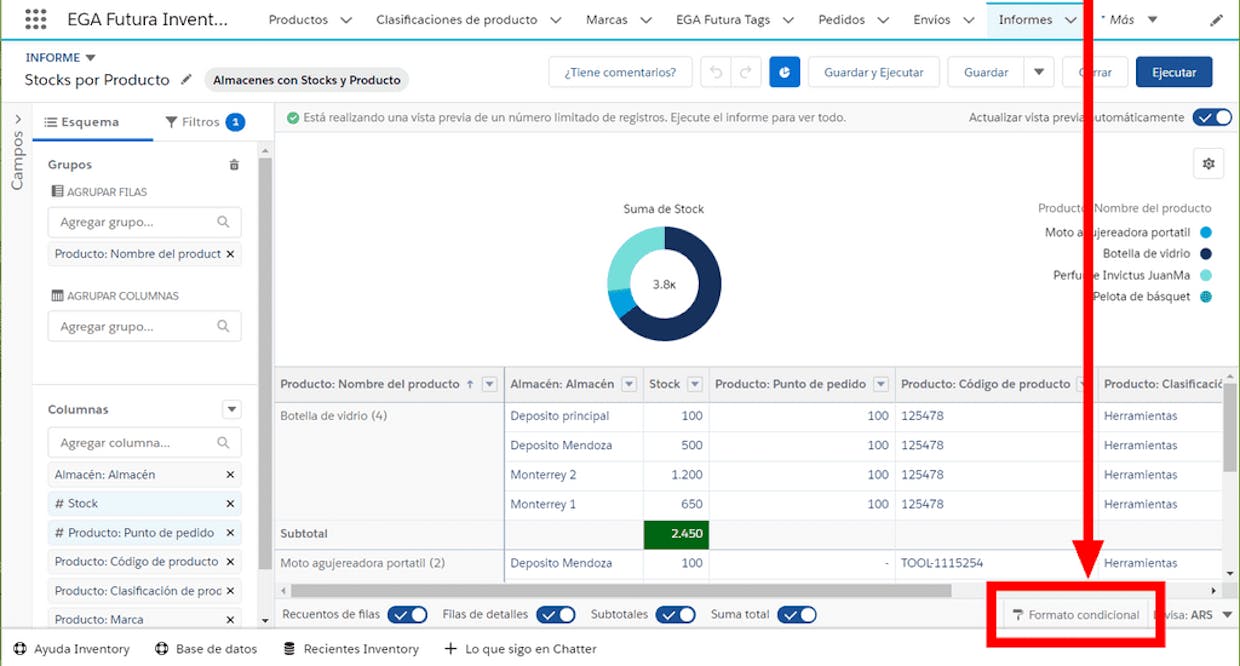Toggle Suma total switch
Image resolution: width=1240 pixels, height=666 pixels.
tap(797, 614)
